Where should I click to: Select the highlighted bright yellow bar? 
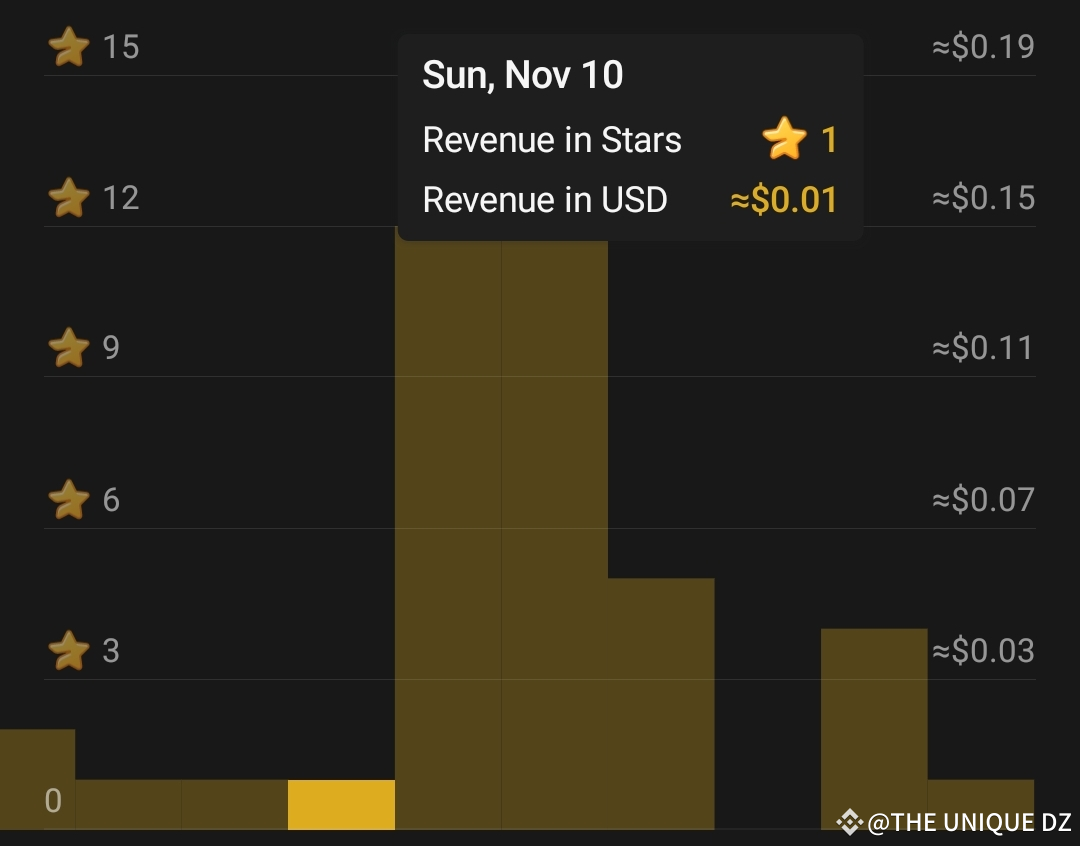coord(341,804)
